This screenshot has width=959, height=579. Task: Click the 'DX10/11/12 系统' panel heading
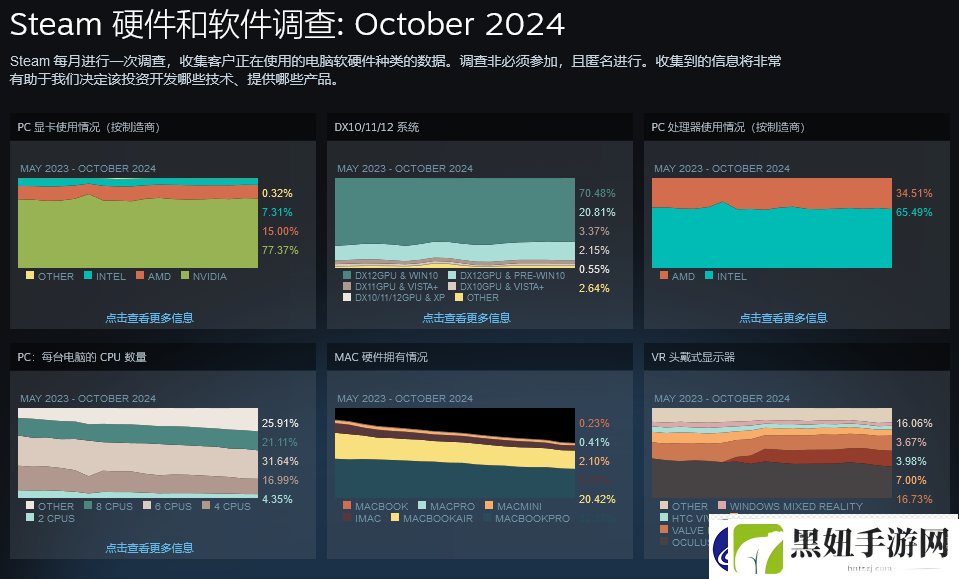coord(377,127)
